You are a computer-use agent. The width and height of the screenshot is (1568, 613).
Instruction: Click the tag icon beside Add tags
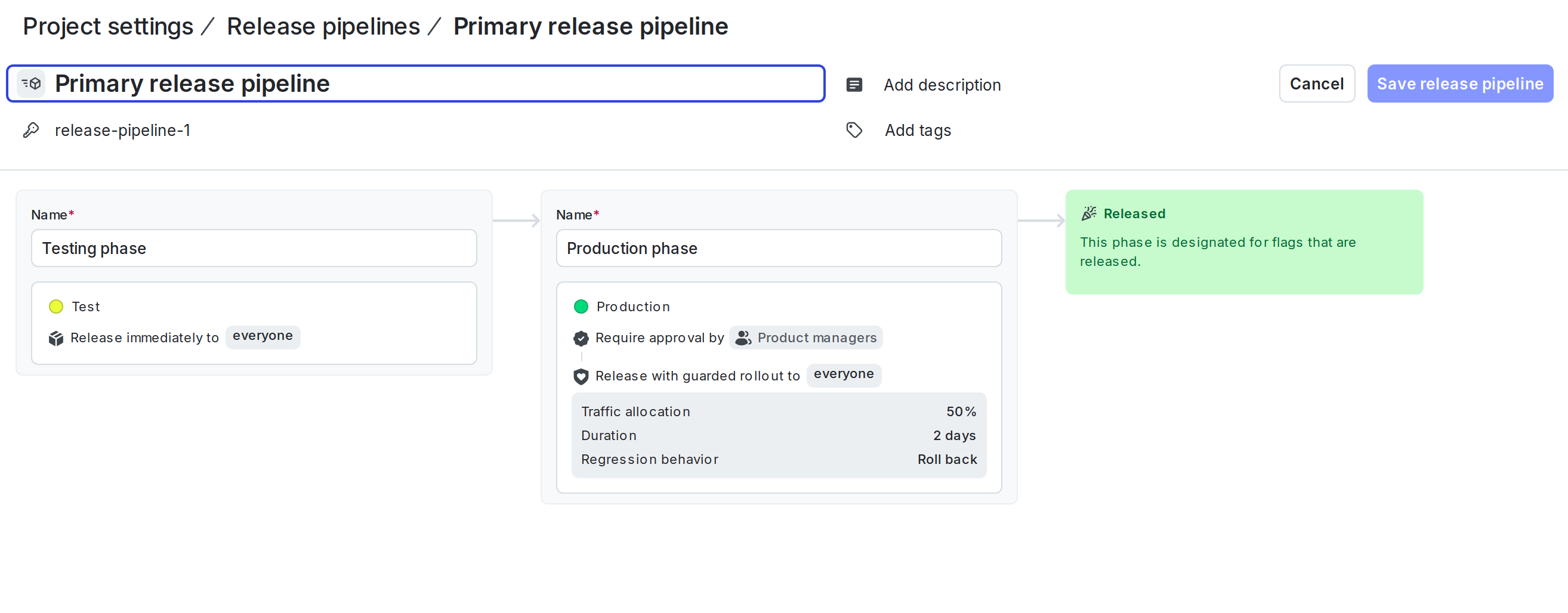[854, 129]
